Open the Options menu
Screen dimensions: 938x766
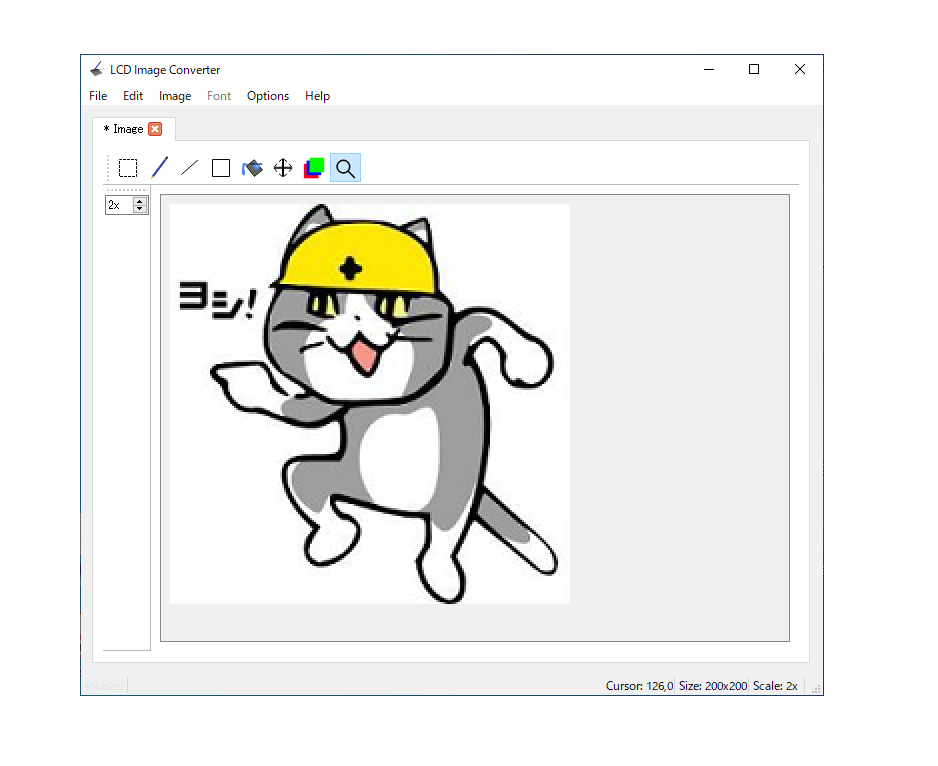pos(268,96)
